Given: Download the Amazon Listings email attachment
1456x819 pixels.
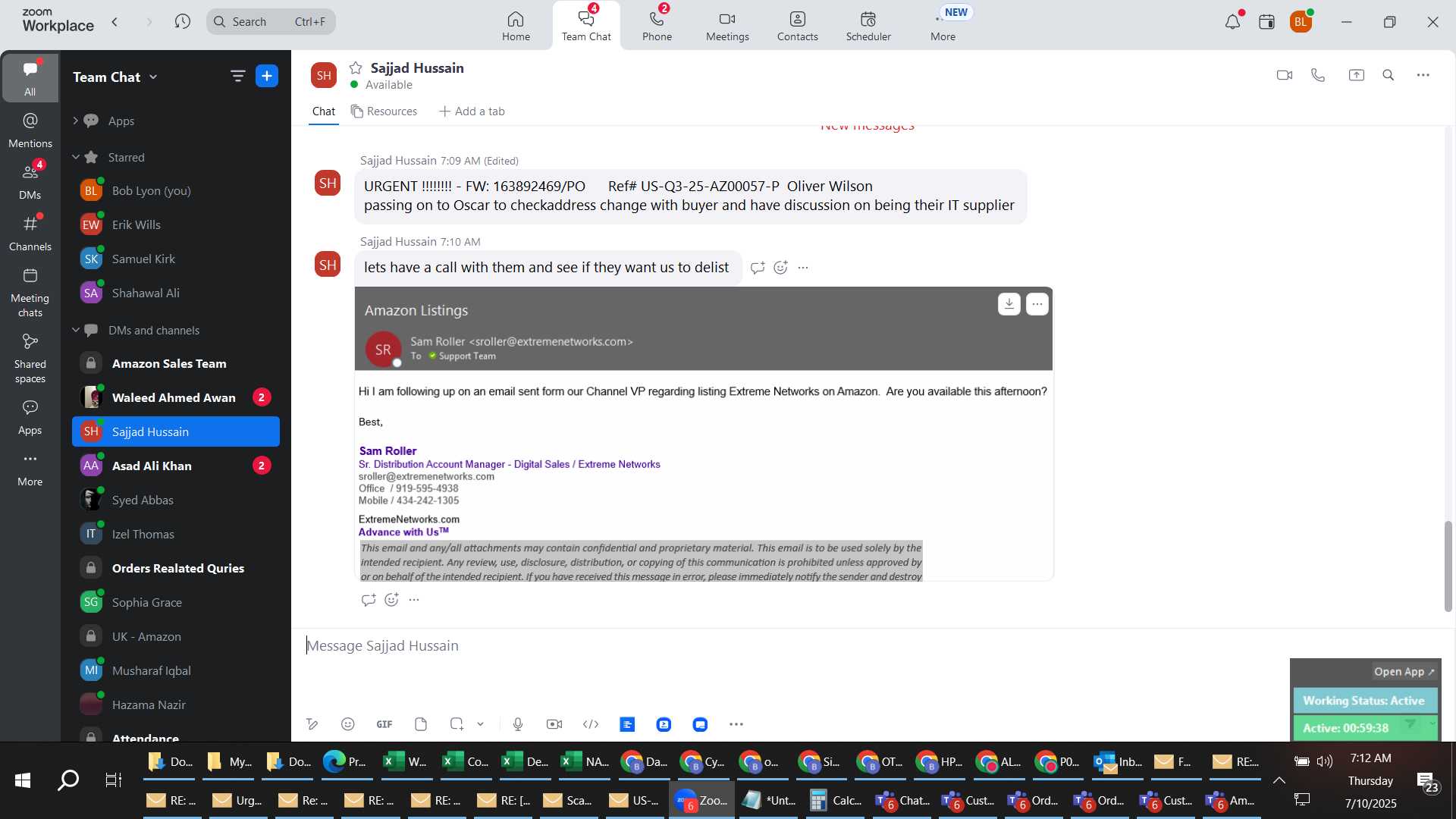Looking at the screenshot, I should [1009, 303].
